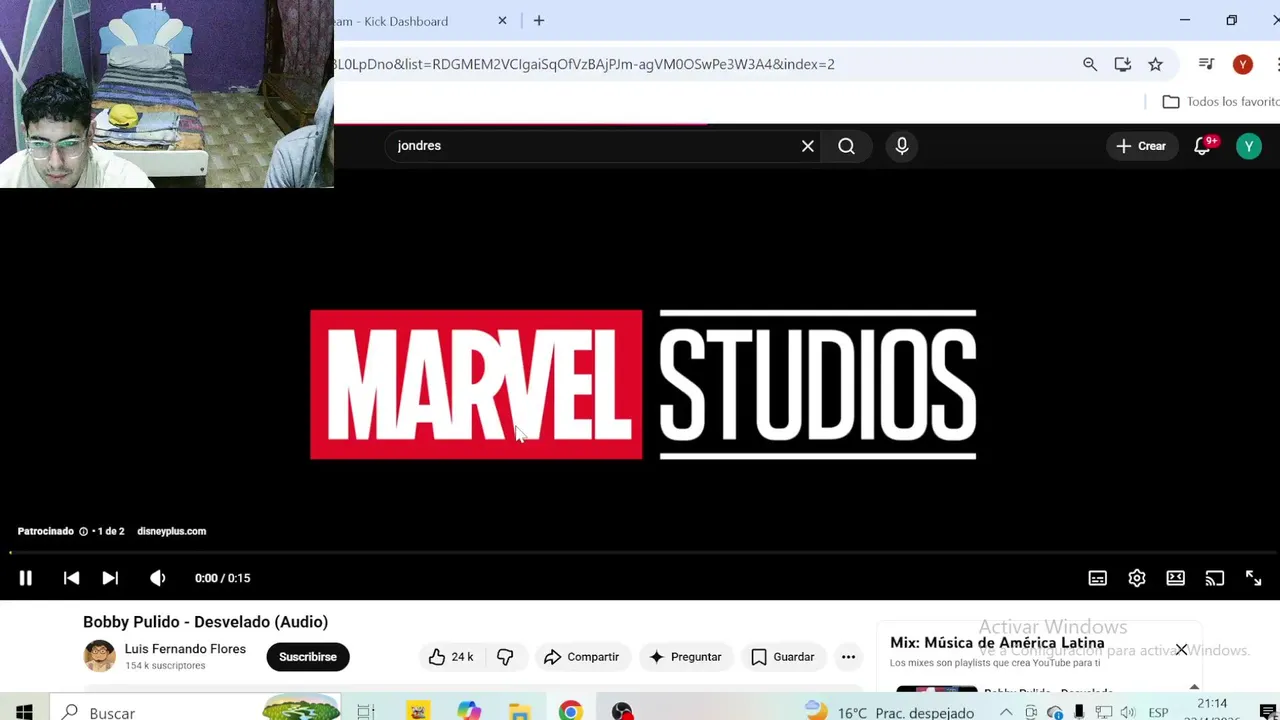Subscribe using the Suscribirse button
Viewport: 1280px width, 720px height.
click(308, 657)
